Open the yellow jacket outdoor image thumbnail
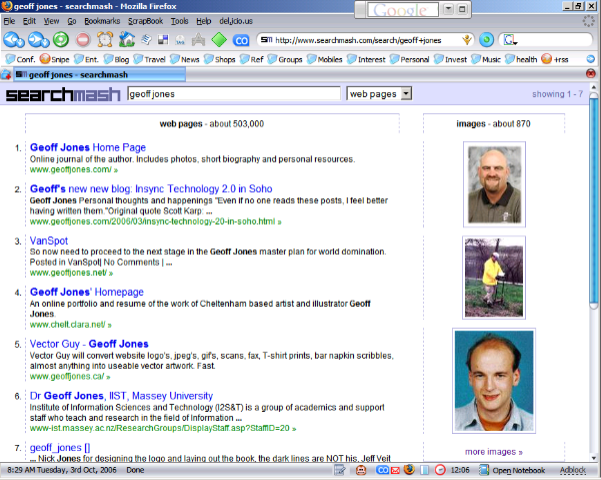Viewport: 601px width, 480px height. [x=494, y=278]
